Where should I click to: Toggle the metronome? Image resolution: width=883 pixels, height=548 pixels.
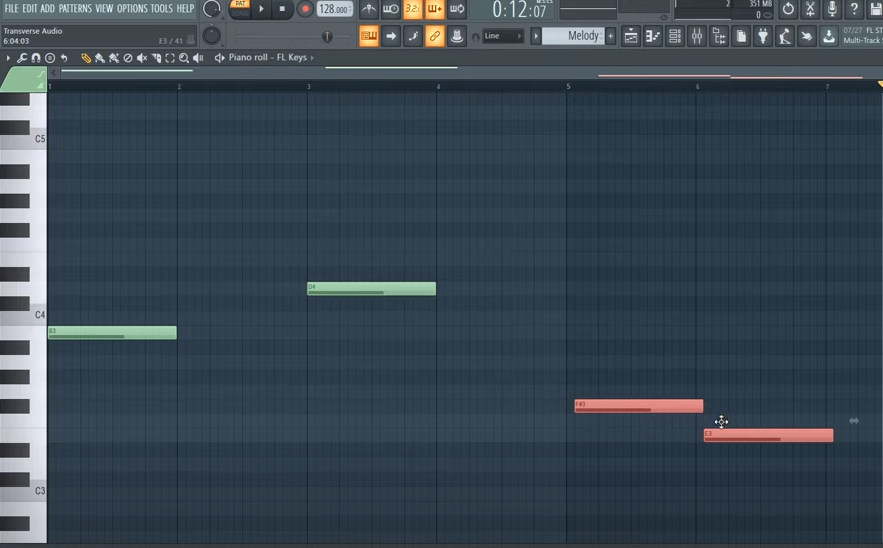[369, 9]
